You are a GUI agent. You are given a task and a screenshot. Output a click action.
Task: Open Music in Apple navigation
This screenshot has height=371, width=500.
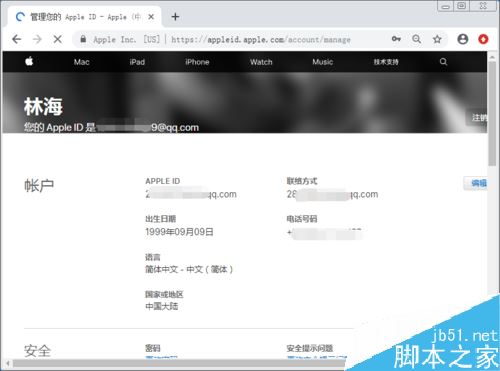[322, 62]
